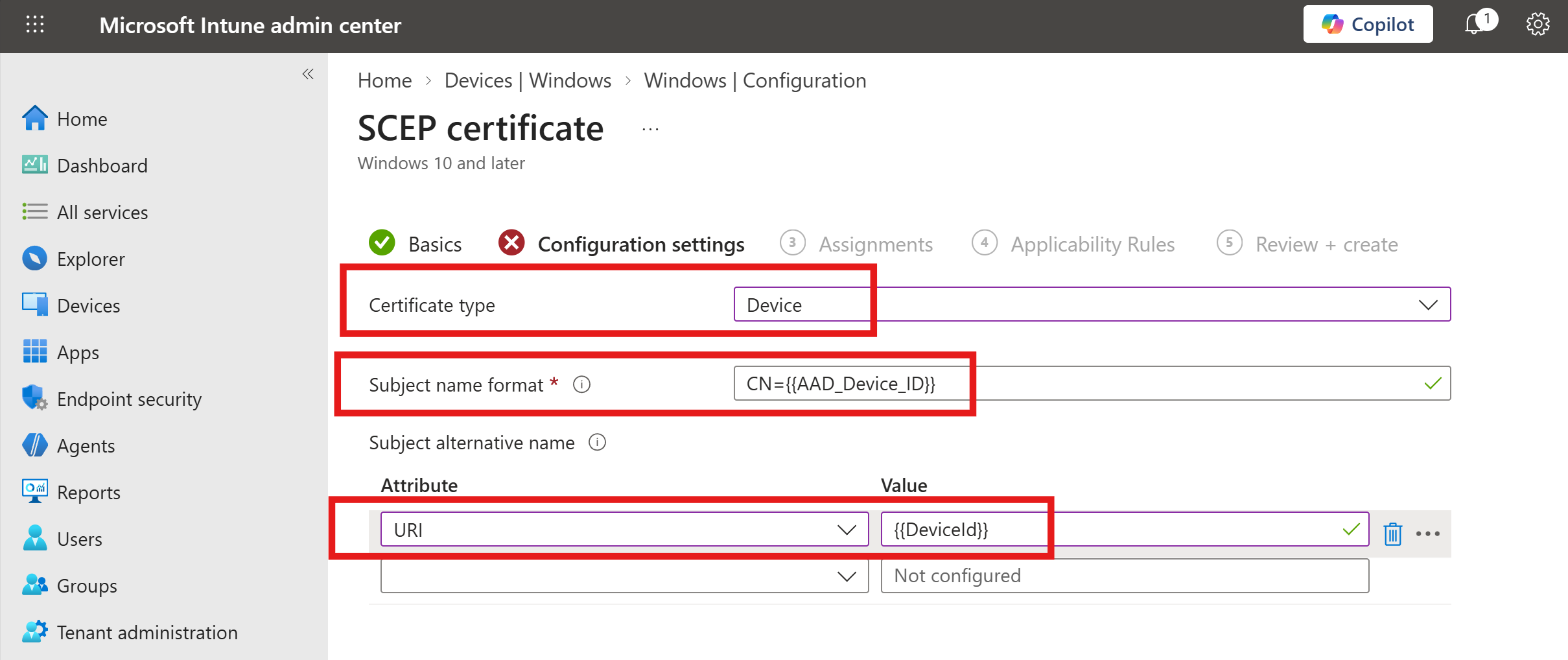Open the more options ellipsis beside title
The height and width of the screenshot is (660, 1568).
(x=650, y=129)
